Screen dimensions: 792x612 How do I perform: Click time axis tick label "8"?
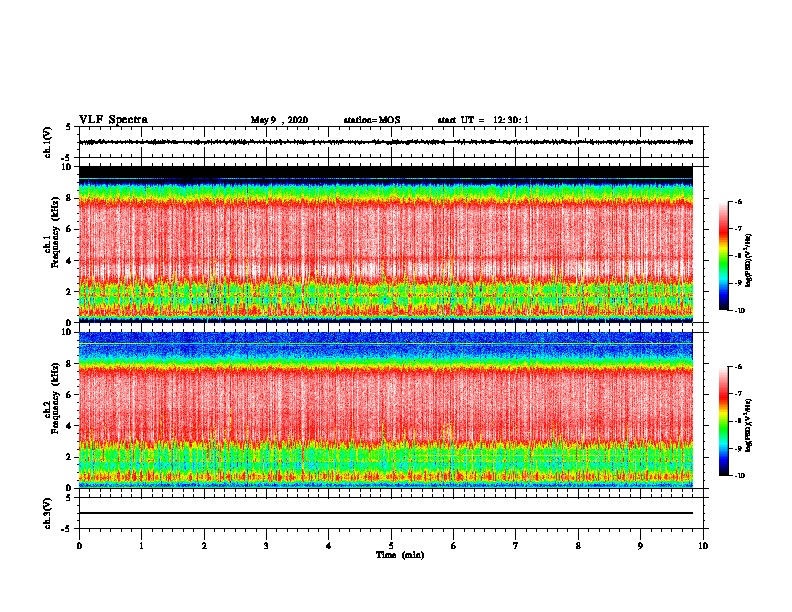(578, 546)
